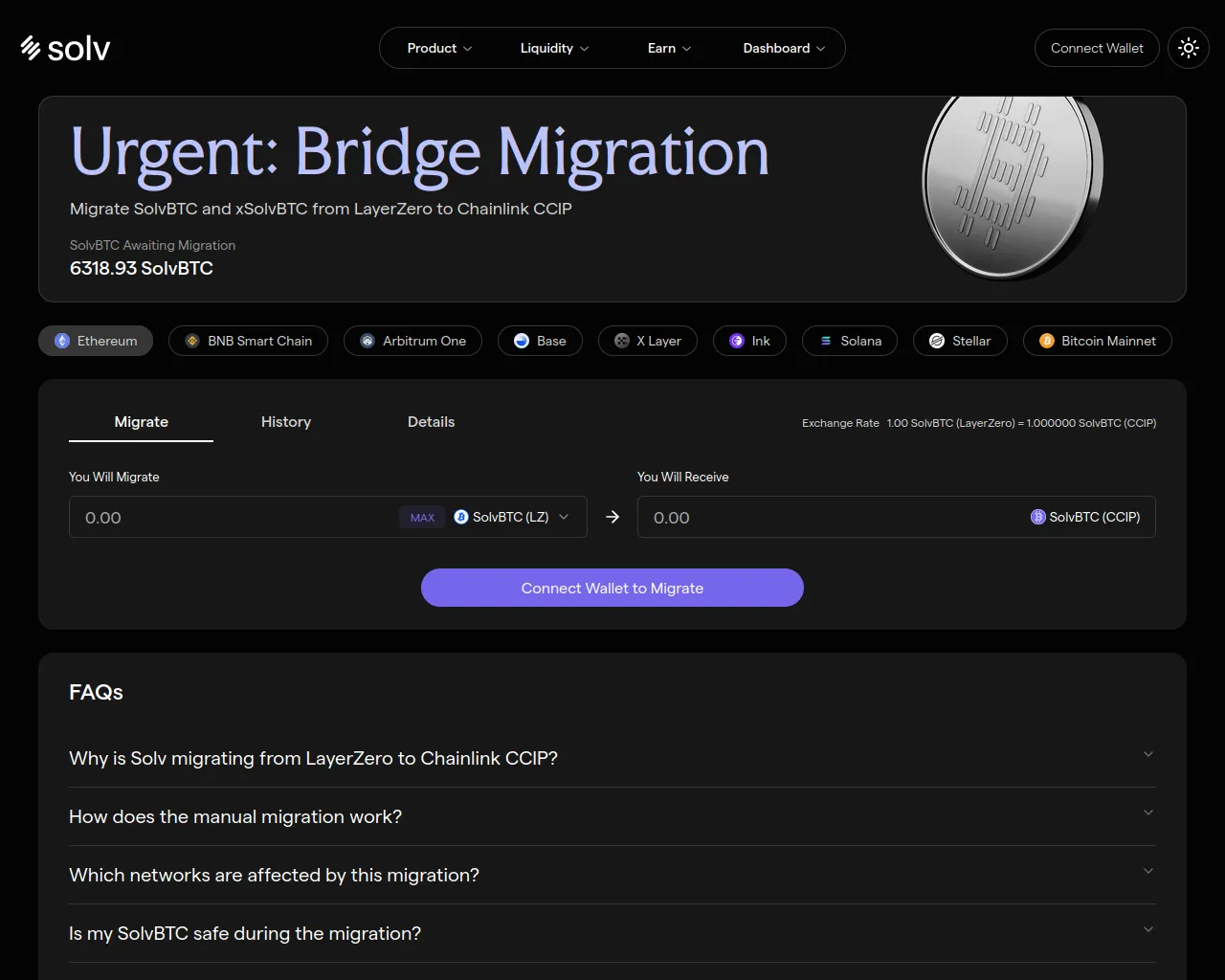Click the Solana chain icon
This screenshot has height=980, width=1225.
(x=826, y=341)
